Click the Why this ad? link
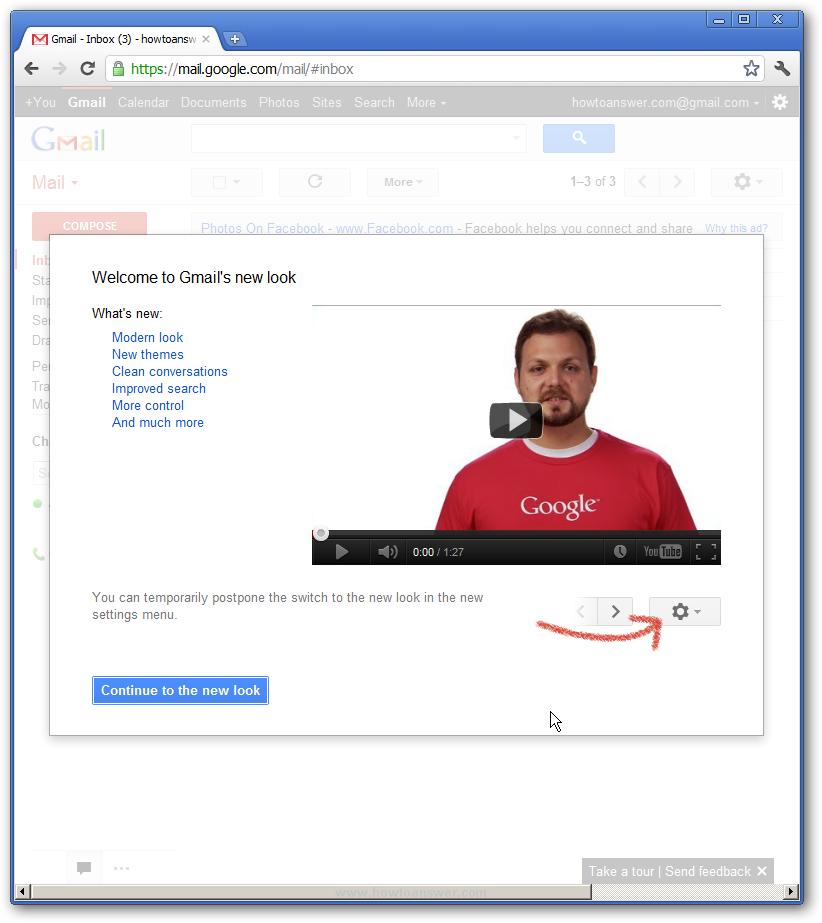This screenshot has width=822, height=923. point(736,228)
